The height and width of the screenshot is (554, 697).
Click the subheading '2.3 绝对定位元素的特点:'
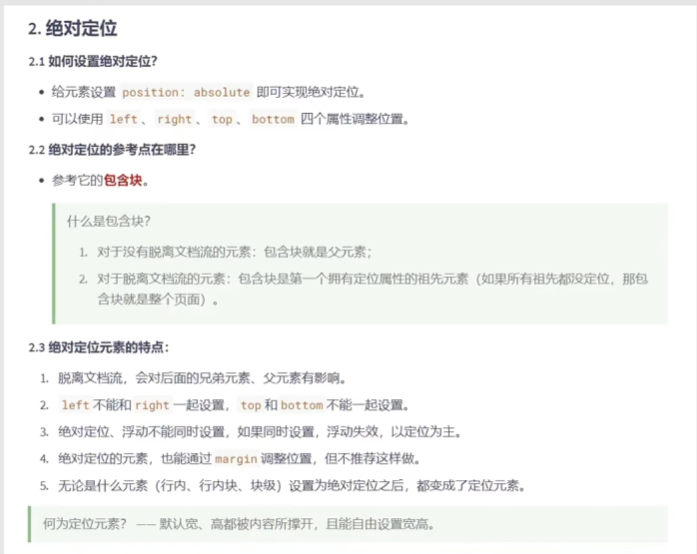[99, 347]
